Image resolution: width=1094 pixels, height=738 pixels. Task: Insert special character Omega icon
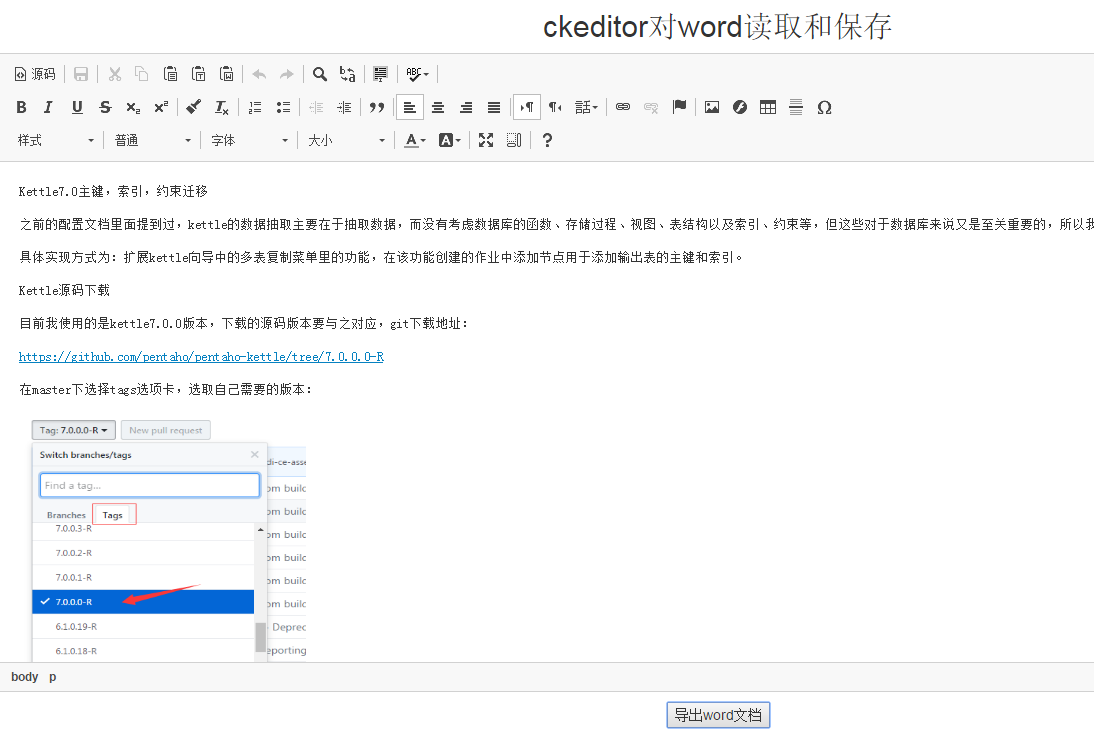tap(824, 107)
